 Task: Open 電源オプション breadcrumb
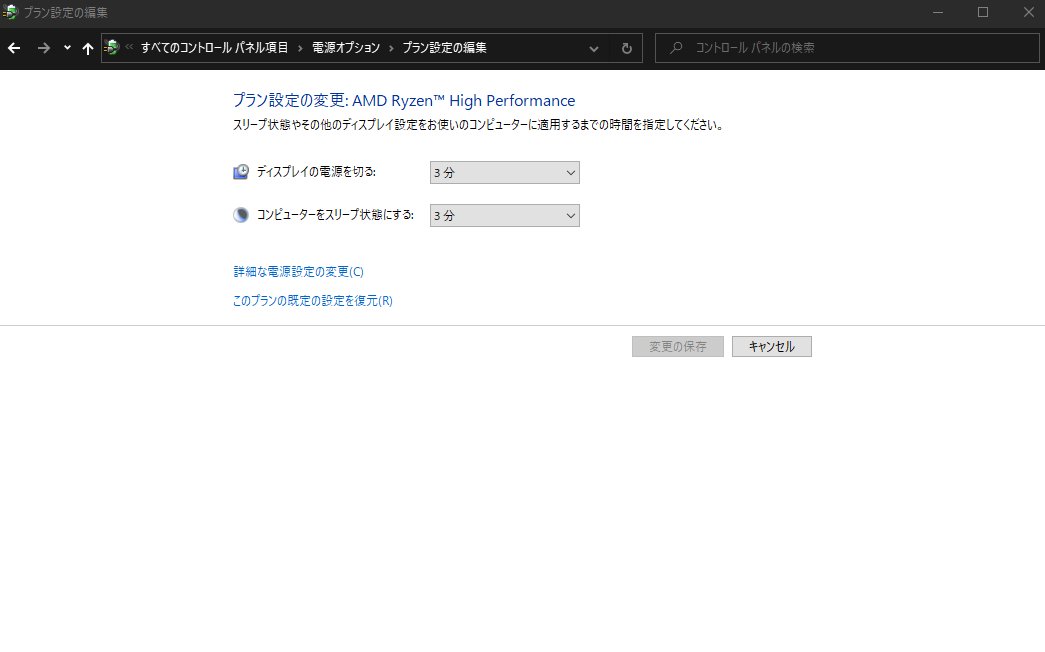click(x=346, y=48)
